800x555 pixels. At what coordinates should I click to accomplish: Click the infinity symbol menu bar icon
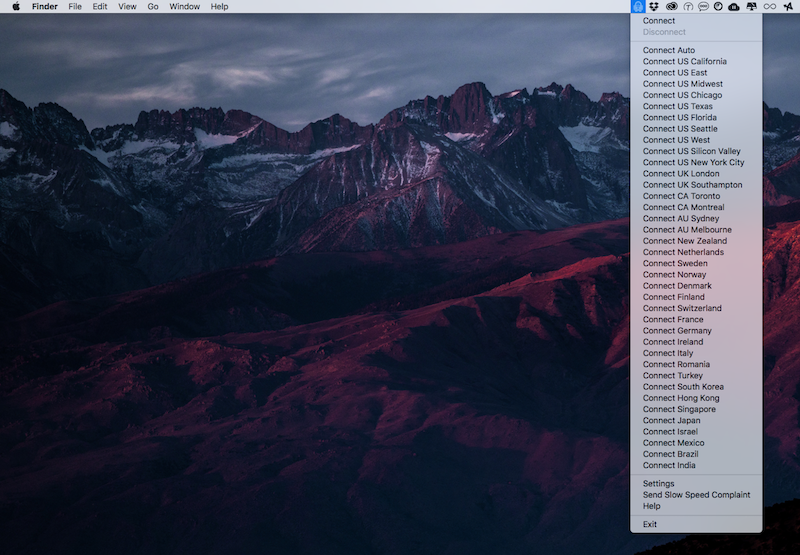pyautogui.click(x=769, y=6)
